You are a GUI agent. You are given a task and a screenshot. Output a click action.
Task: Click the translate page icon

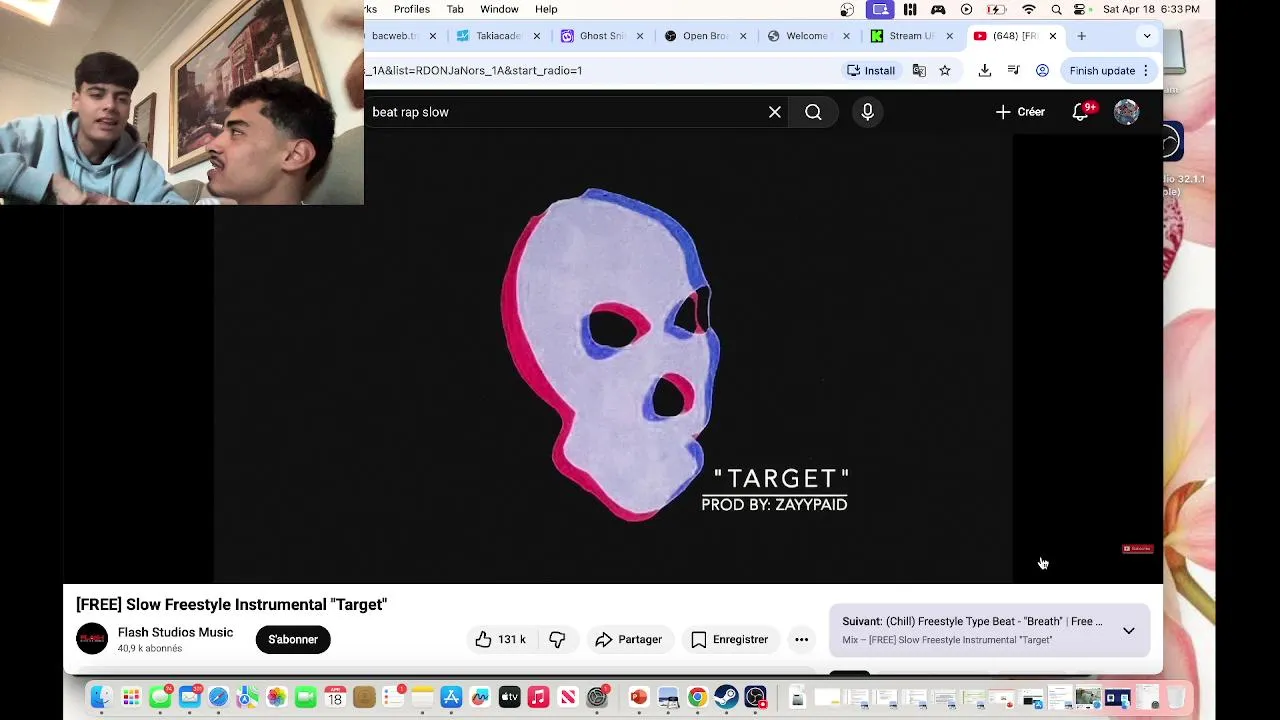[919, 70]
